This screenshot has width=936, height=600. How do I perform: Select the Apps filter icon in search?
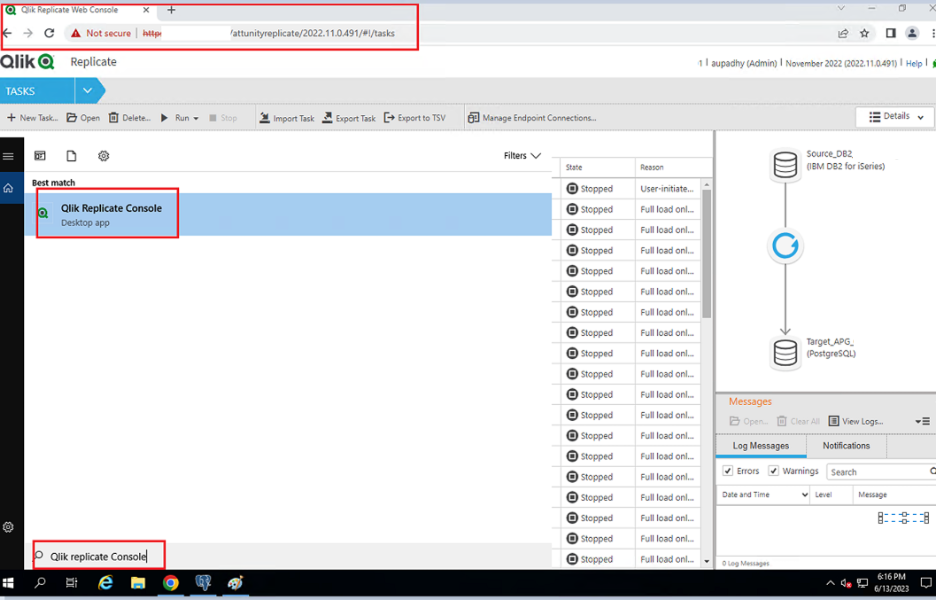pos(40,156)
